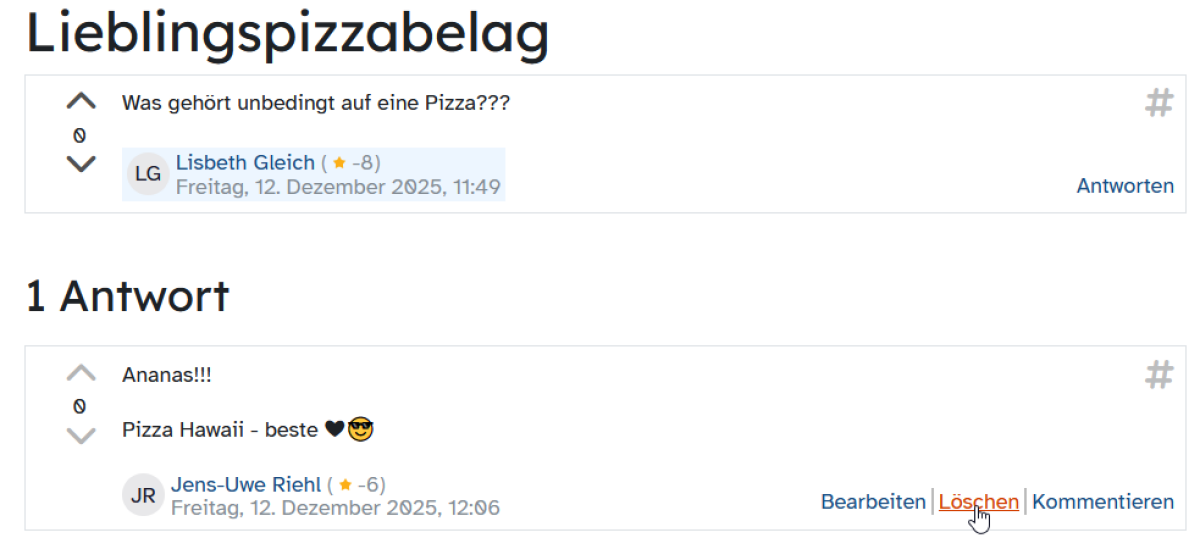The height and width of the screenshot is (538, 1200).
Task: Click the answer's timestamp at 12:06
Action: (x=335, y=508)
